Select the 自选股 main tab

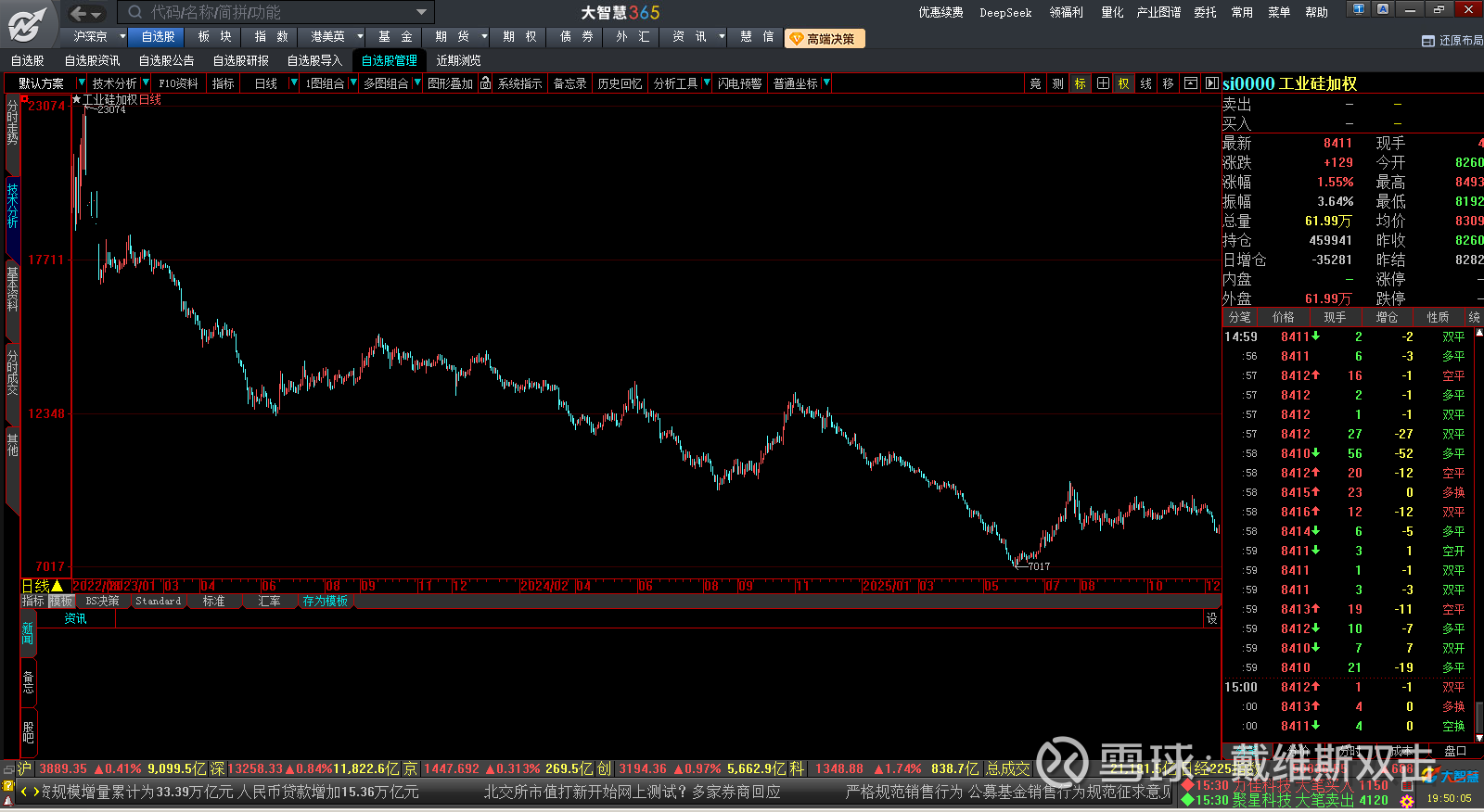[x=158, y=37]
